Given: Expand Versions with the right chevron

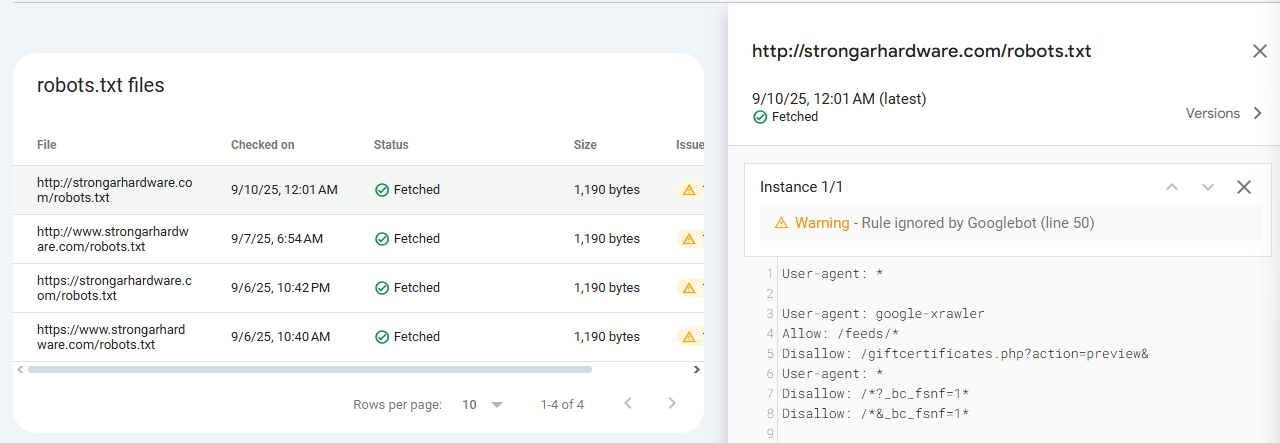Looking at the screenshot, I should point(1257,113).
